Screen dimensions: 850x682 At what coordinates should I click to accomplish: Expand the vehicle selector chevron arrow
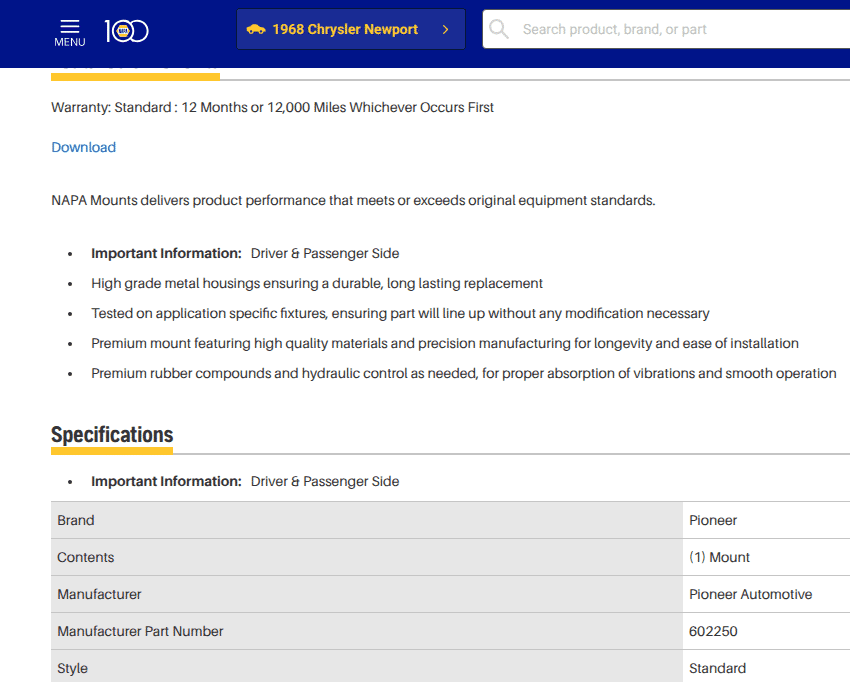tap(445, 29)
